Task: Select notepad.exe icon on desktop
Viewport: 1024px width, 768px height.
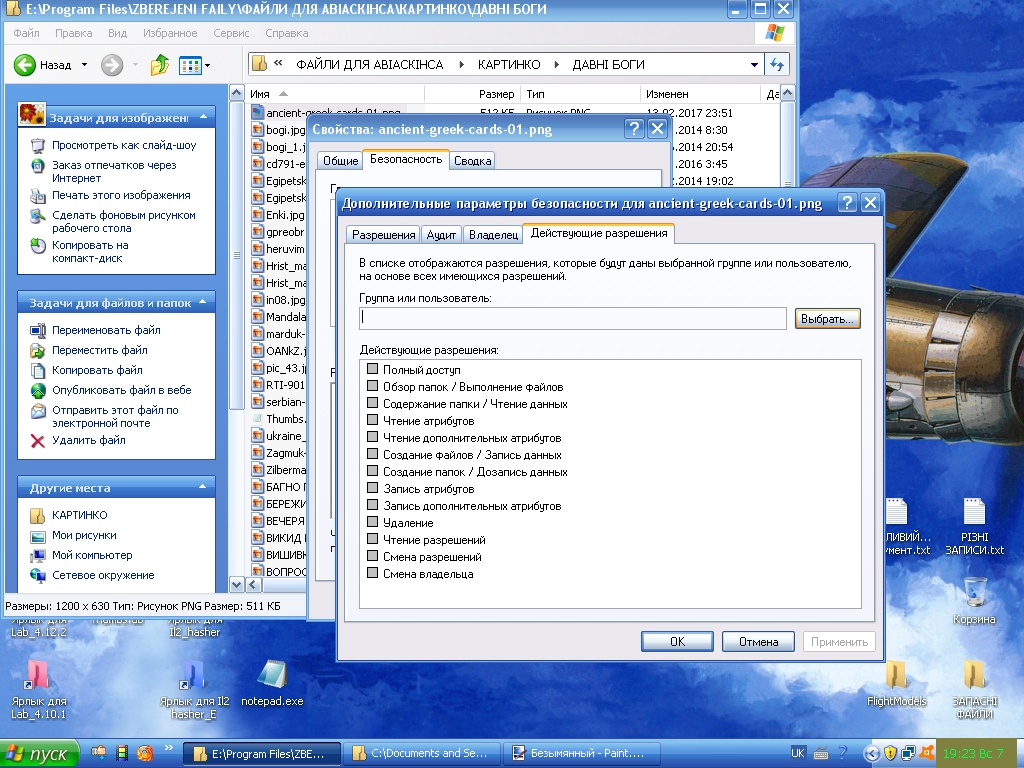Action: pos(272,674)
